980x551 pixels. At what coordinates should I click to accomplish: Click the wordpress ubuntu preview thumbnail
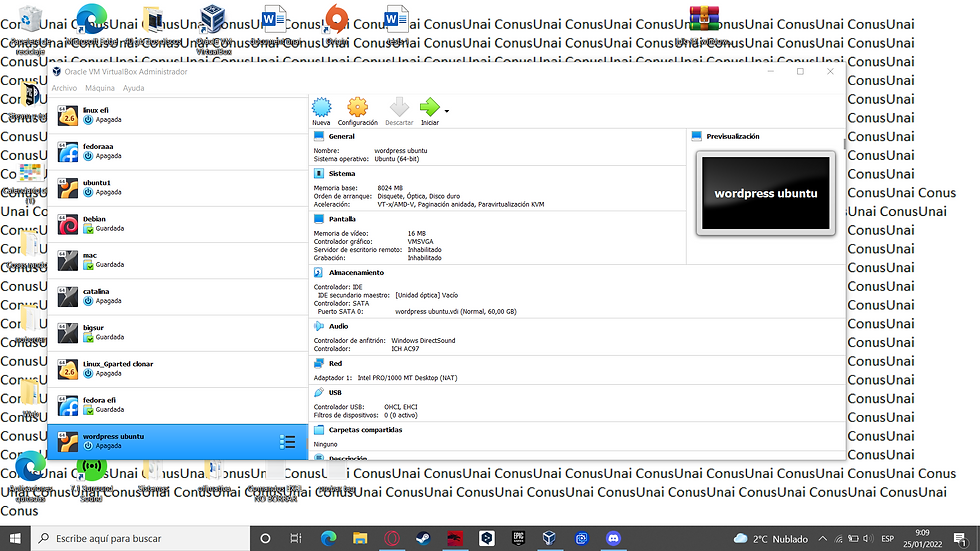(766, 193)
